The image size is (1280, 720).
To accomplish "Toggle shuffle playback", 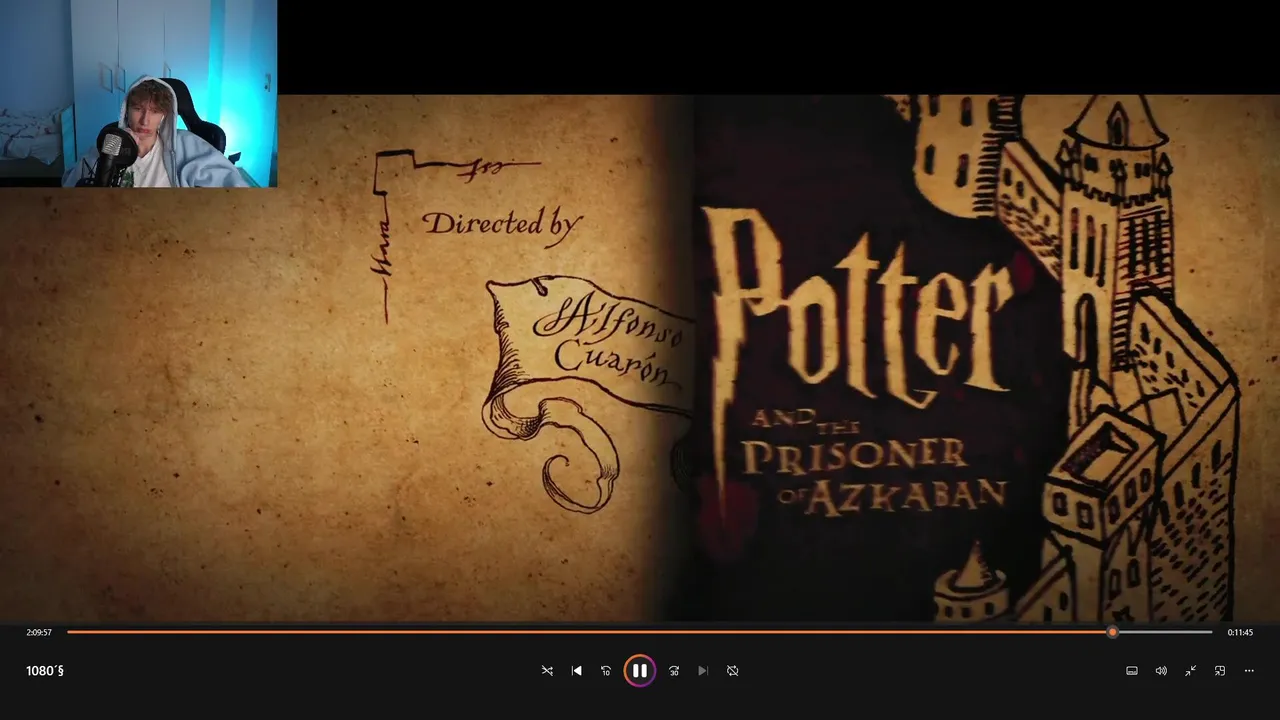I will 547,671.
